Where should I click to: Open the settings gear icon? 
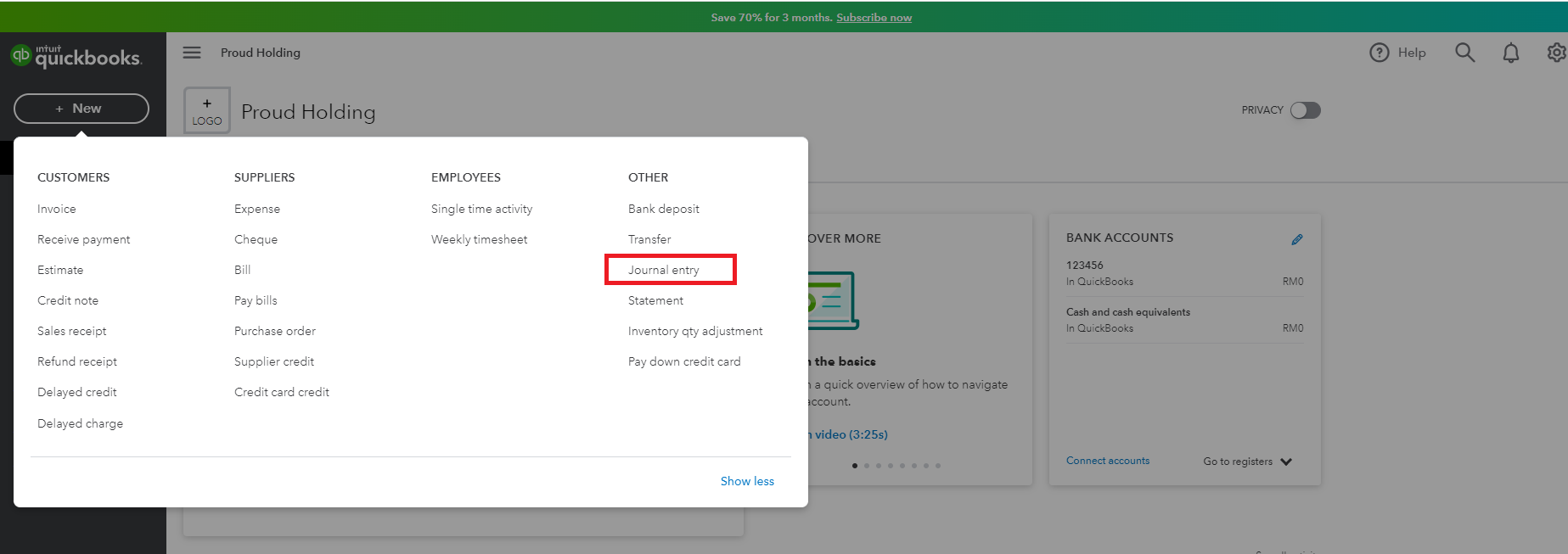coord(1556,53)
